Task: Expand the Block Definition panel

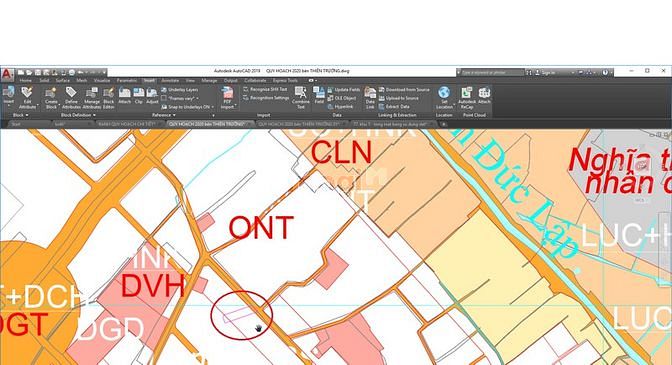Action: click(x=78, y=115)
